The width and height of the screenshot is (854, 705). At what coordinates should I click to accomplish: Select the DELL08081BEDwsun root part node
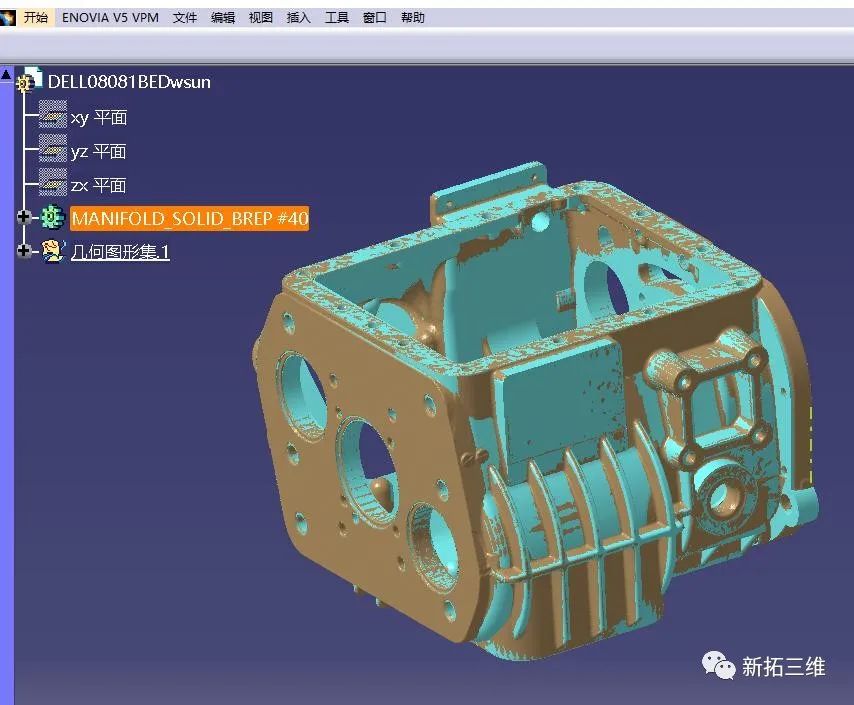129,82
